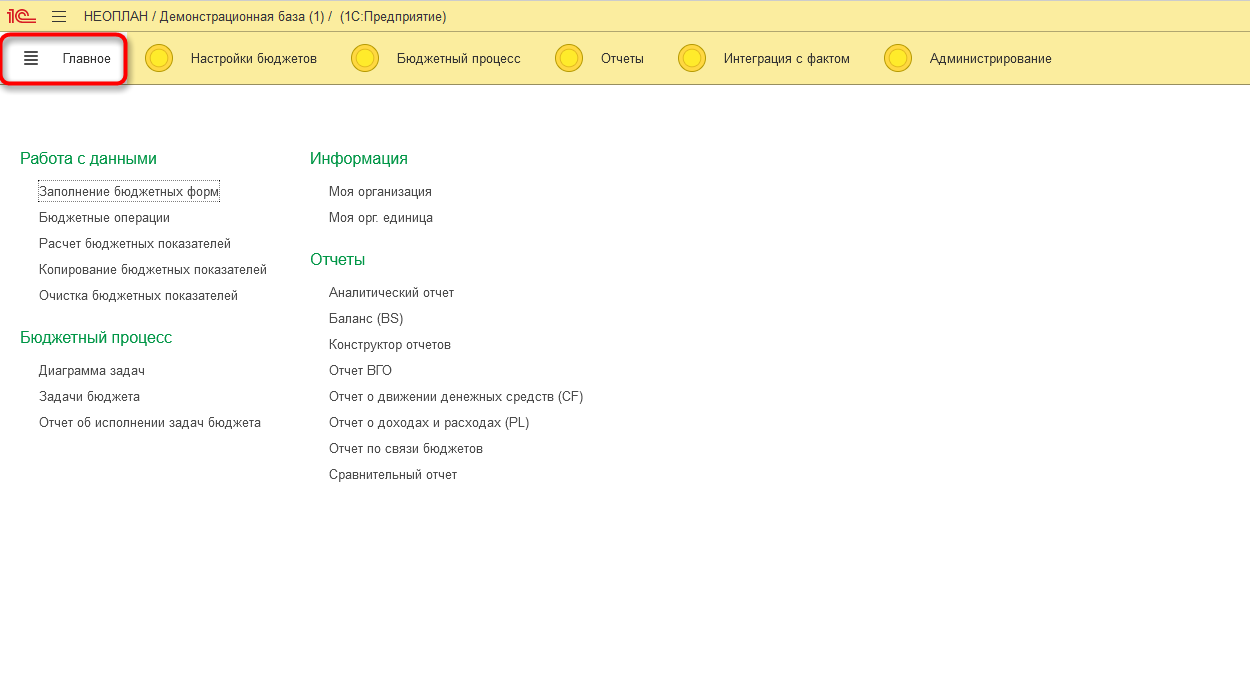Click yellow circle icon next to Отчеты section
This screenshot has width=1250, height=682.
coord(569,58)
